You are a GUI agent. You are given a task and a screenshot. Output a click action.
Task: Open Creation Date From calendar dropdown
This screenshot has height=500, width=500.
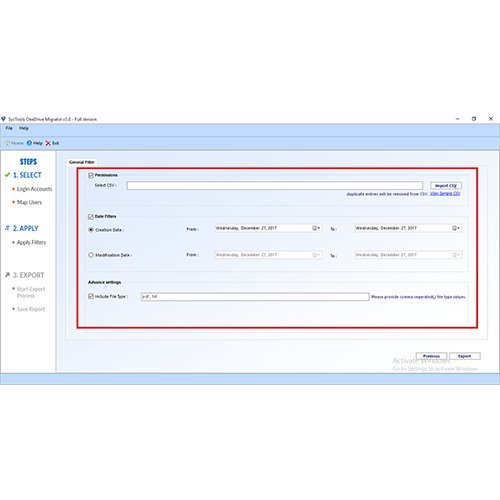click(316, 228)
